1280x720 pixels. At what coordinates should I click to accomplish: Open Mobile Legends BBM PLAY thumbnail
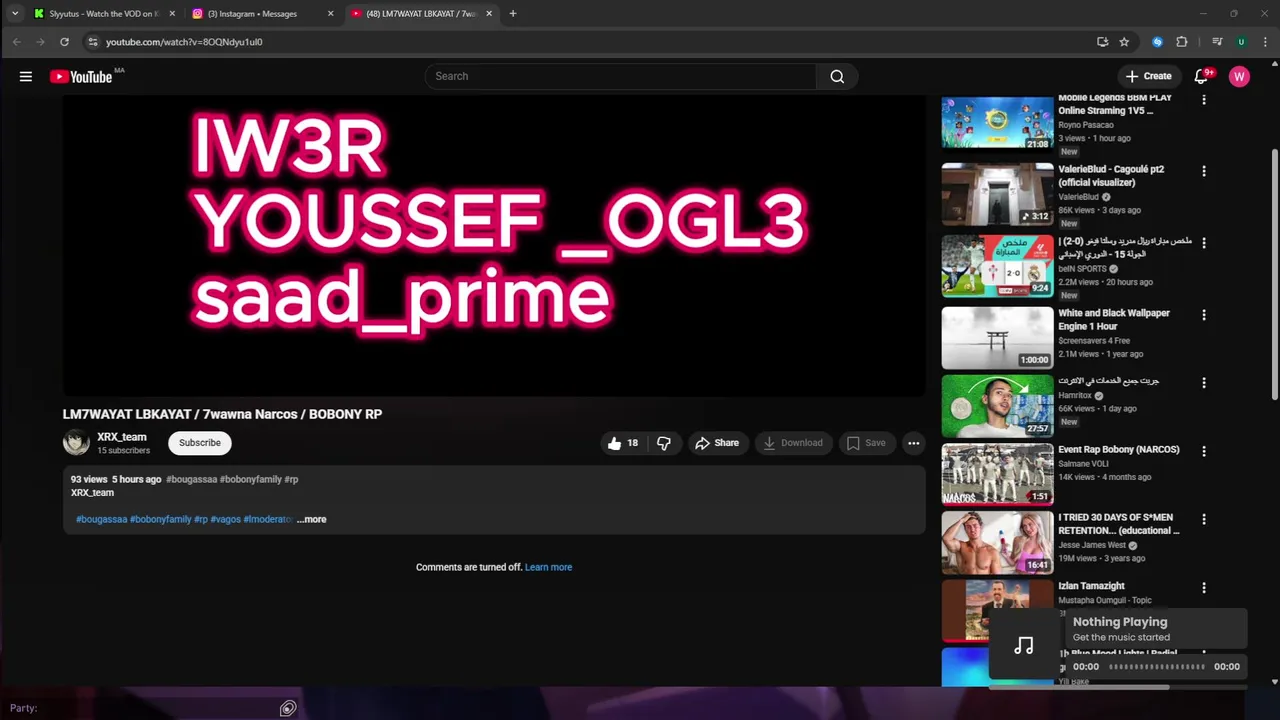(x=997, y=122)
